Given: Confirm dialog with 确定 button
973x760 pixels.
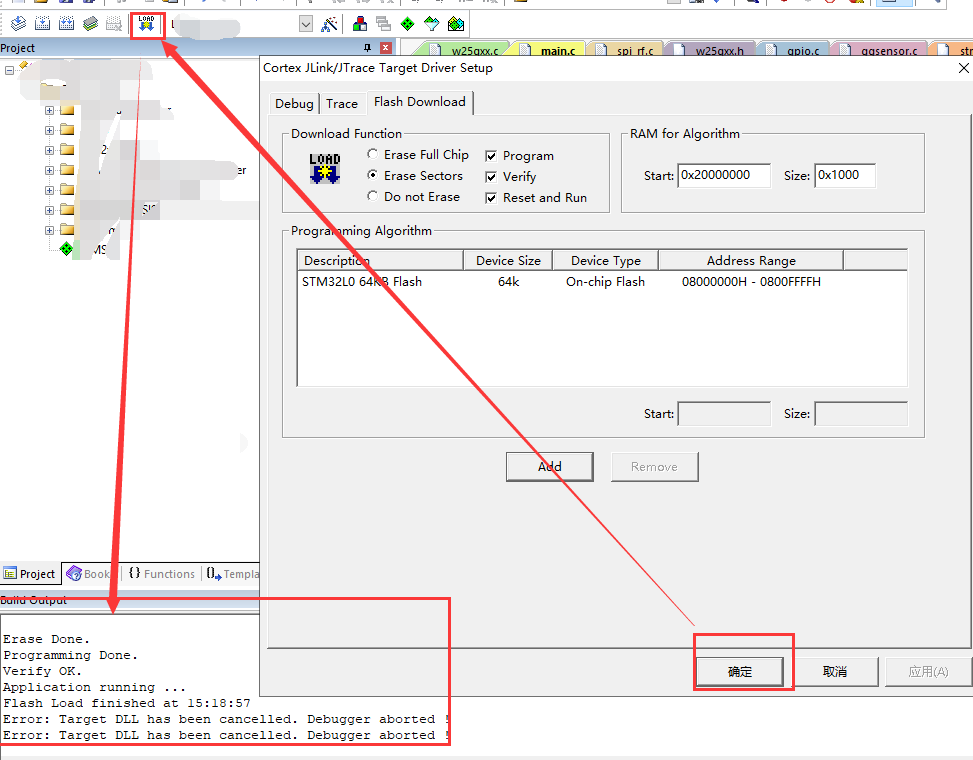Looking at the screenshot, I should point(739,671).
